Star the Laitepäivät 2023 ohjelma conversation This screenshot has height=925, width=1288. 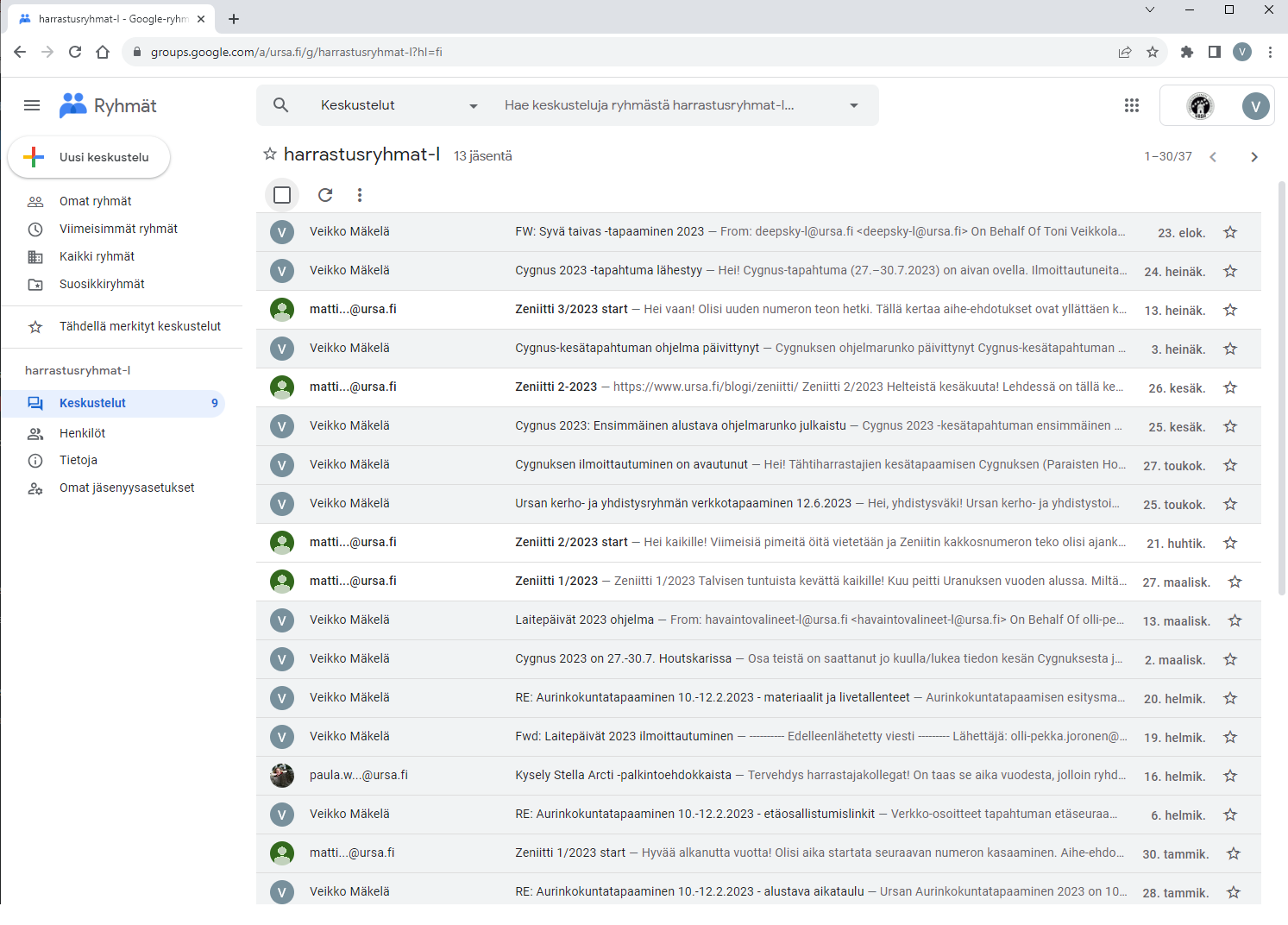pos(1235,620)
